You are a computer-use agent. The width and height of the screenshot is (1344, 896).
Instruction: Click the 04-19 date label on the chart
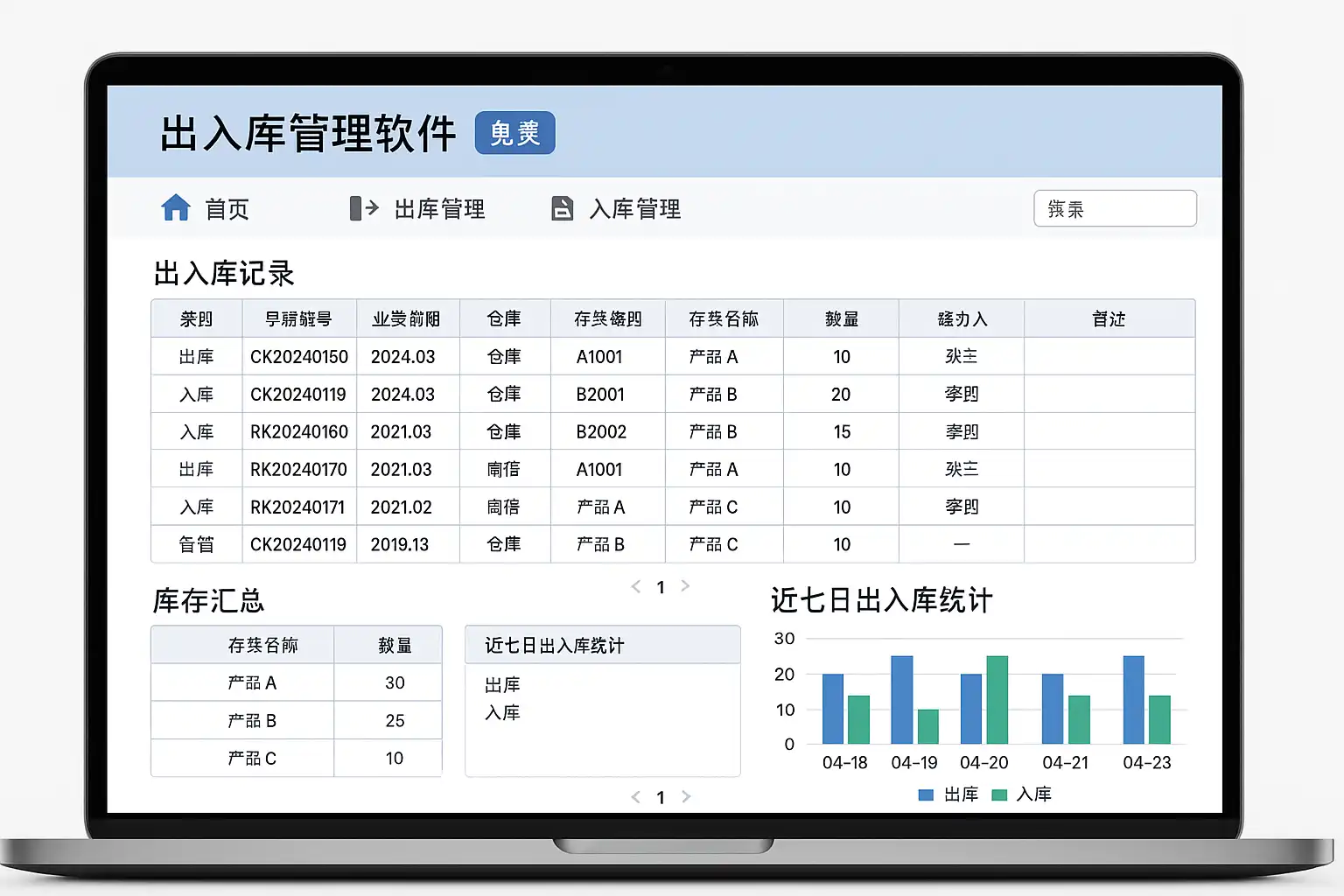point(914,763)
